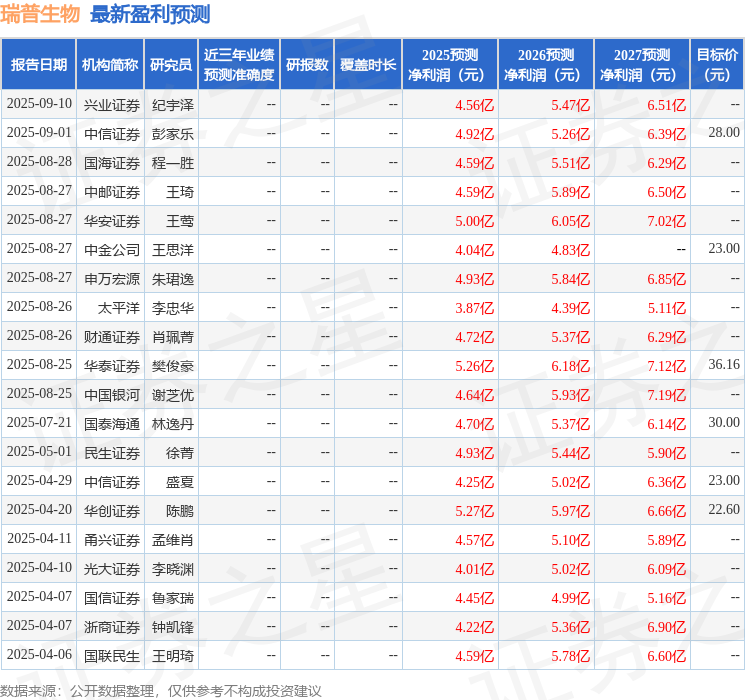
Task: Click analyst name 盛夏
Action: pyautogui.click(x=180, y=482)
